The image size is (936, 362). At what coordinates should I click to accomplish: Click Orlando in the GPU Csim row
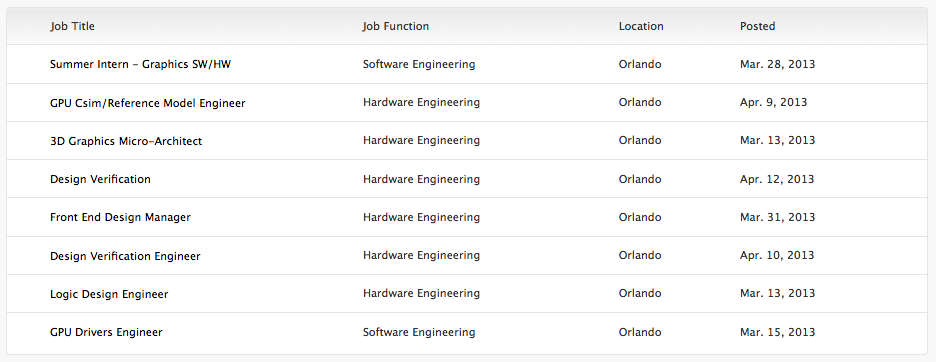tap(640, 102)
